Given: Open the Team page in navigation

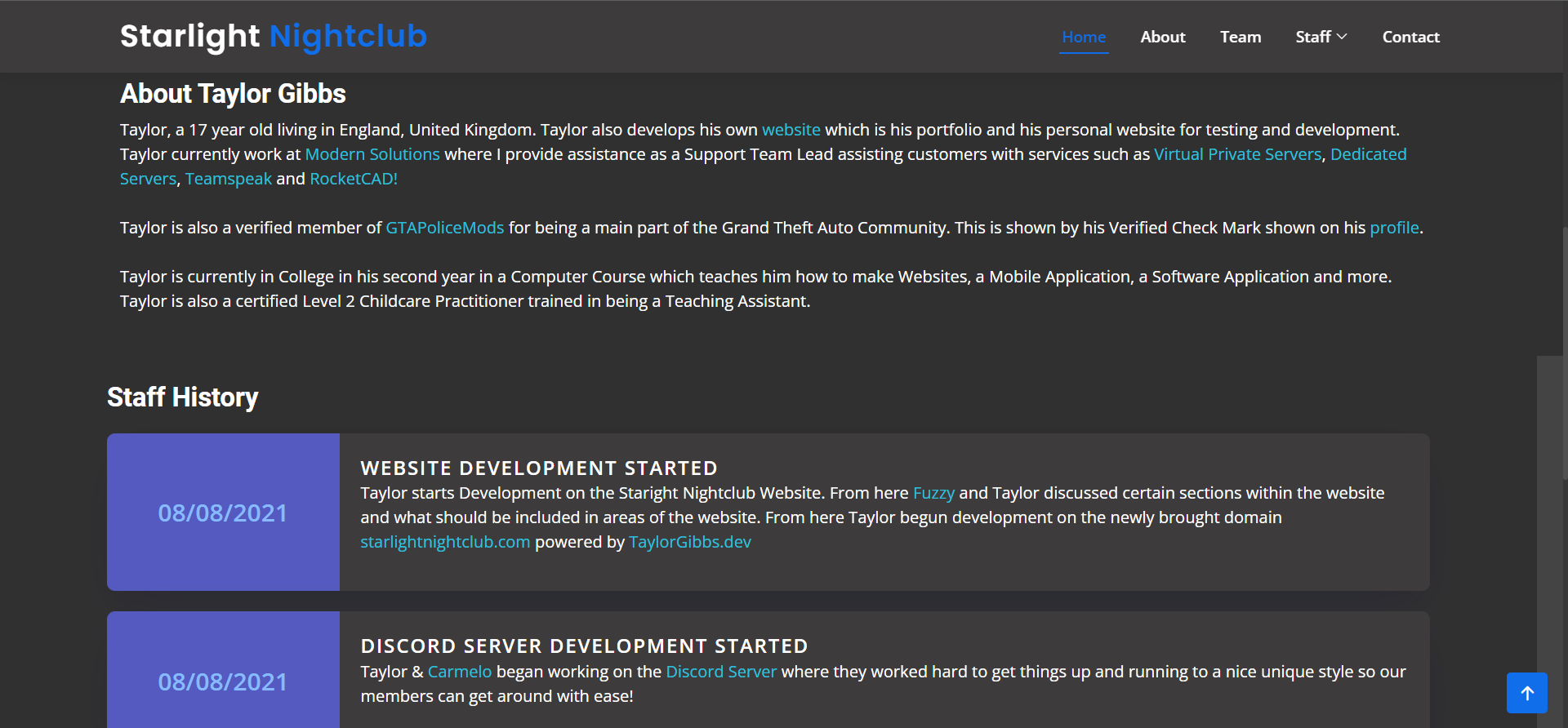Looking at the screenshot, I should 1240,37.
